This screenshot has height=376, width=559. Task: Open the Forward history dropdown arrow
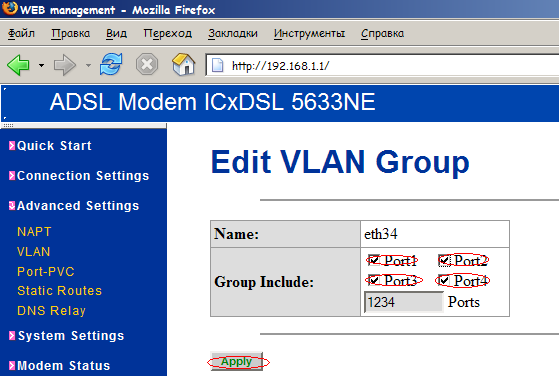tap(88, 66)
